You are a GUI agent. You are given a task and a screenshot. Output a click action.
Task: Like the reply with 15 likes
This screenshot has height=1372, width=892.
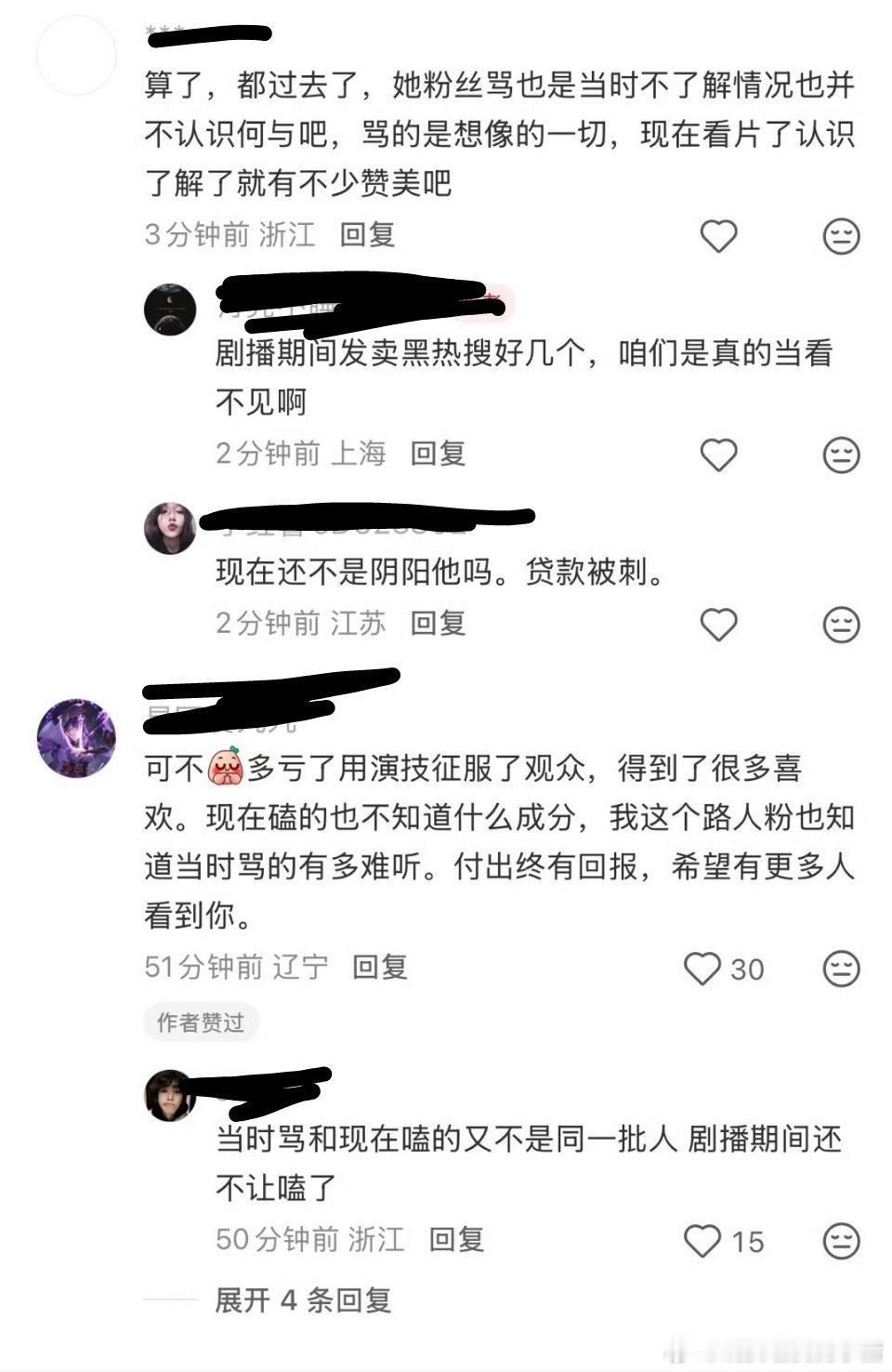pyautogui.click(x=702, y=1241)
